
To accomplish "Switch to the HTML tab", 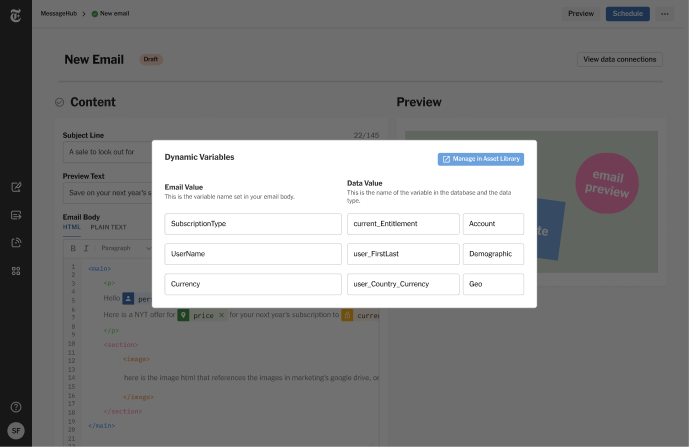I will (x=72, y=227).
